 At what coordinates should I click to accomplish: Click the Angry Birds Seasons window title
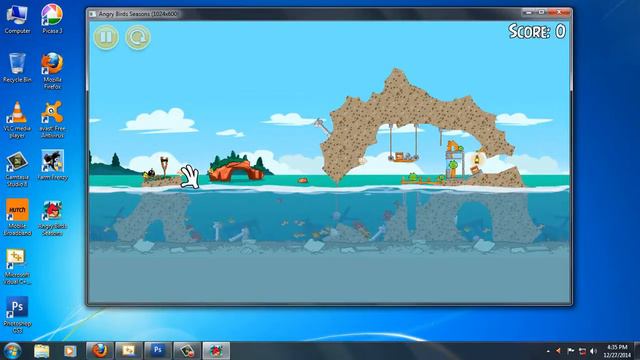click(138, 14)
